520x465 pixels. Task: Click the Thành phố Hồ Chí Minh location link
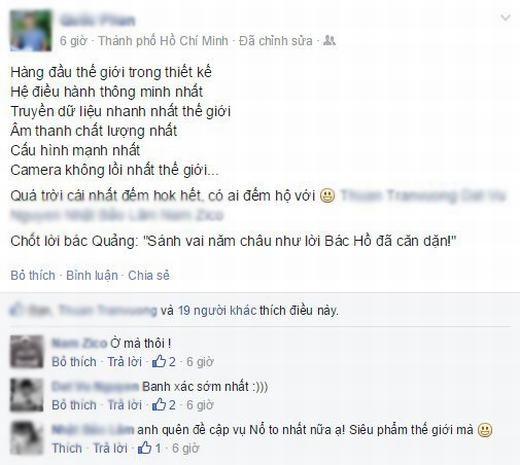[x=163, y=41]
